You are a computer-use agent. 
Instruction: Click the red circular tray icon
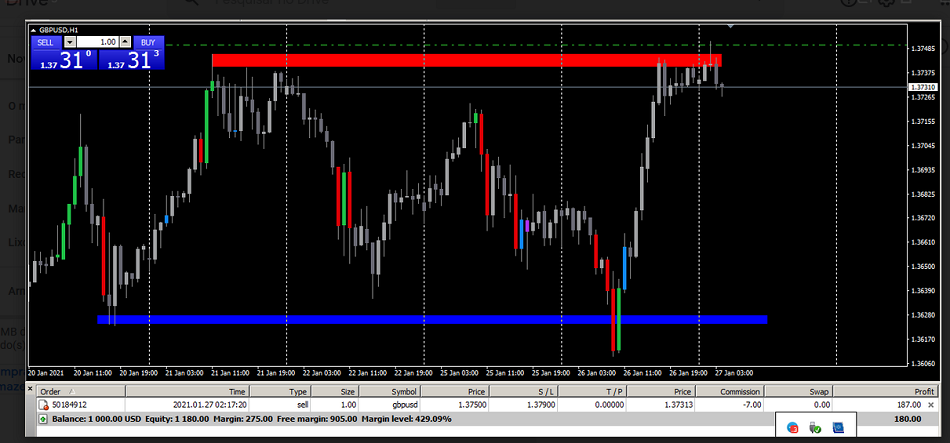coord(793,427)
